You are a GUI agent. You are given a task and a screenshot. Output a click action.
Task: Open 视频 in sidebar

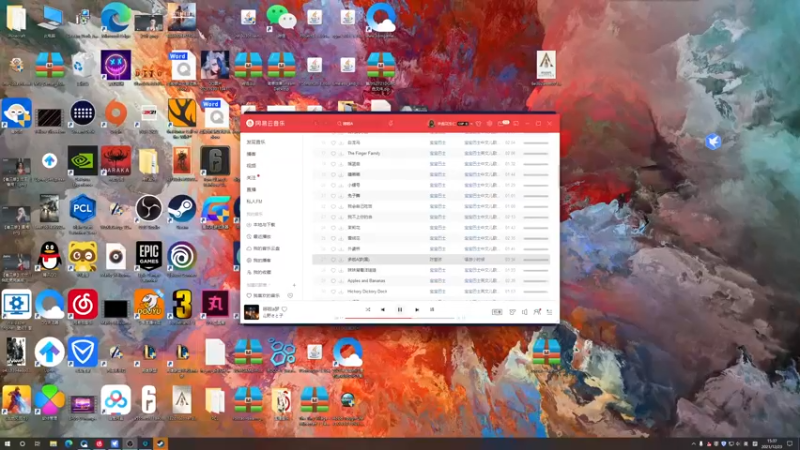click(252, 166)
